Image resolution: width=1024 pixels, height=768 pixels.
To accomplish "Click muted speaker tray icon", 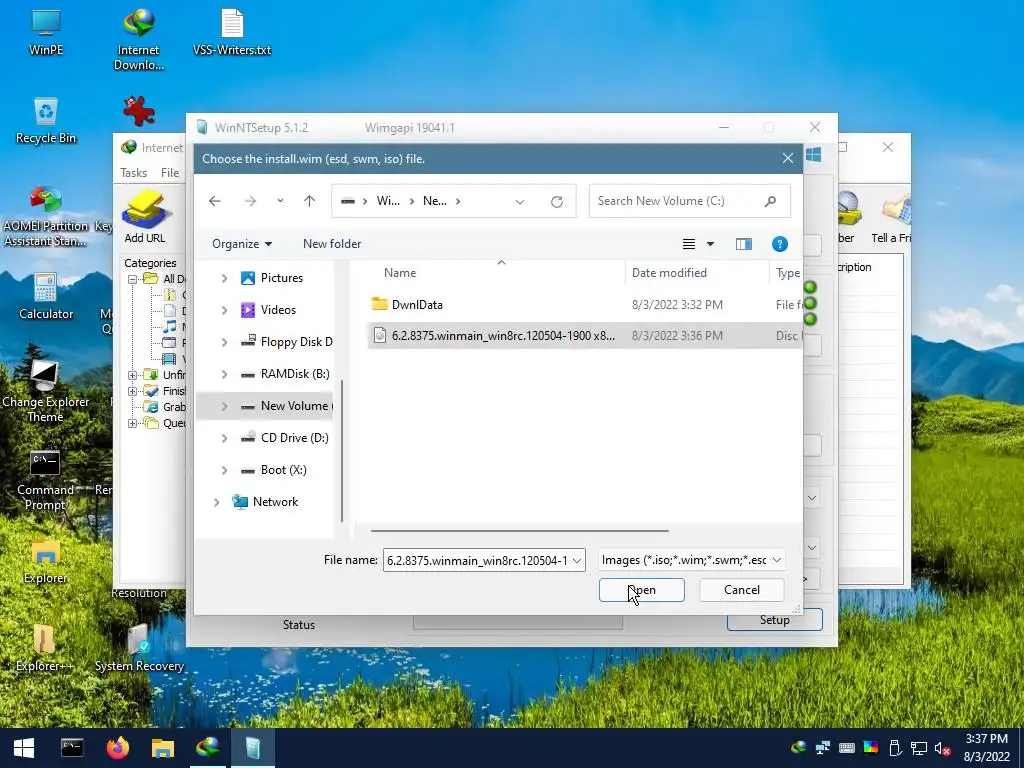I will (942, 748).
